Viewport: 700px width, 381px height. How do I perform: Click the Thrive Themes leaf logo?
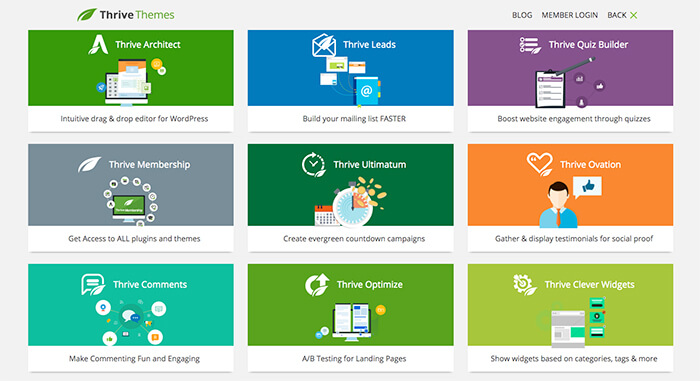[x=87, y=15]
